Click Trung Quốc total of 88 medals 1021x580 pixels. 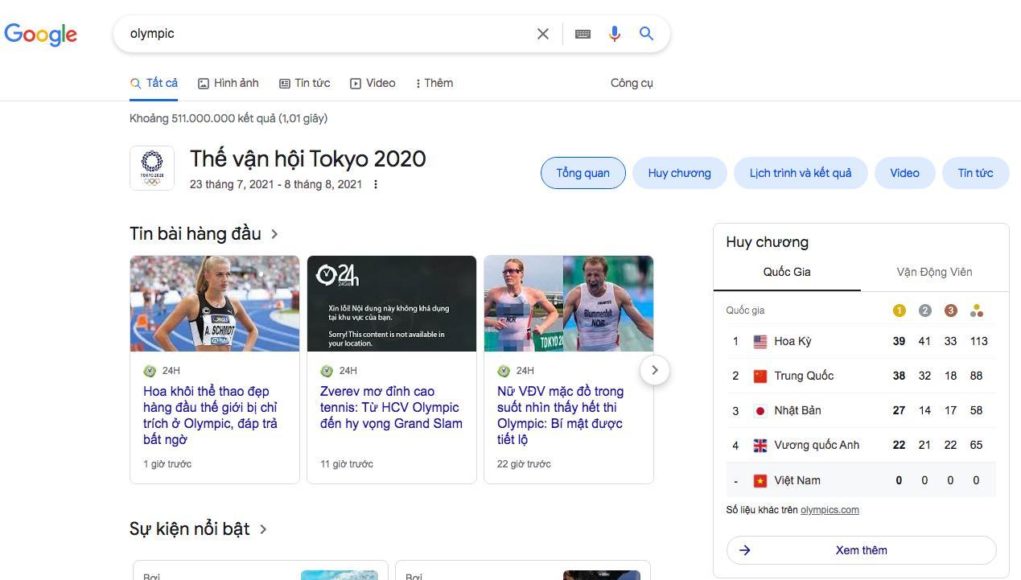pyautogui.click(x=976, y=376)
